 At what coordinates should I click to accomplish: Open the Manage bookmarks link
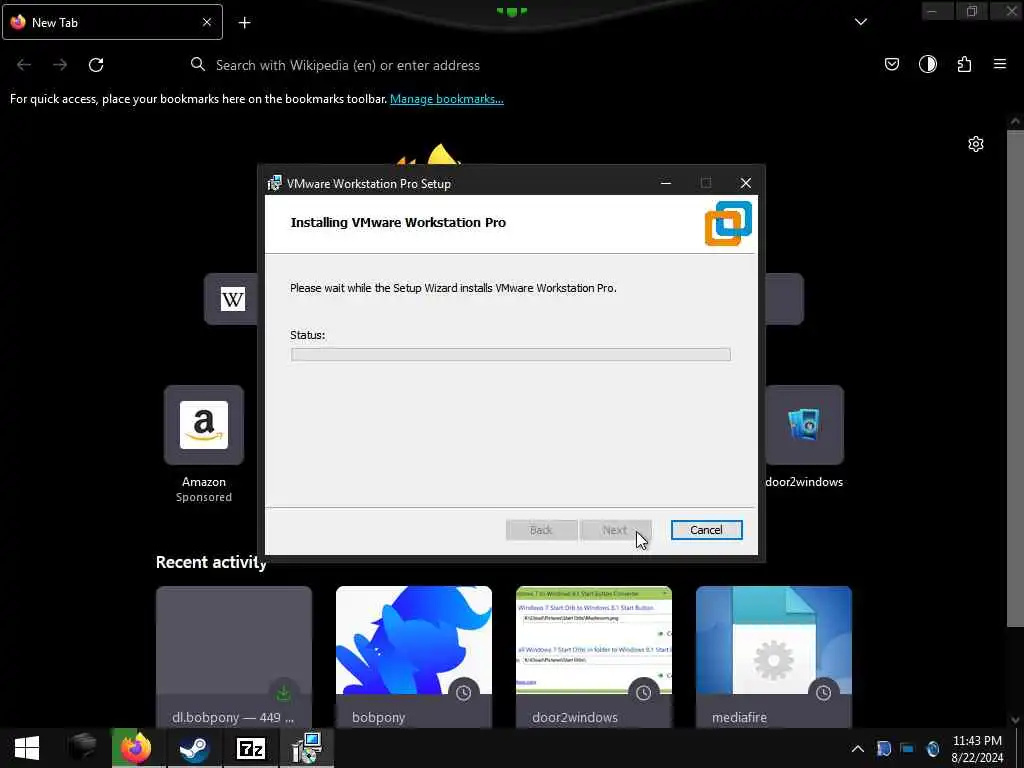[x=447, y=99]
